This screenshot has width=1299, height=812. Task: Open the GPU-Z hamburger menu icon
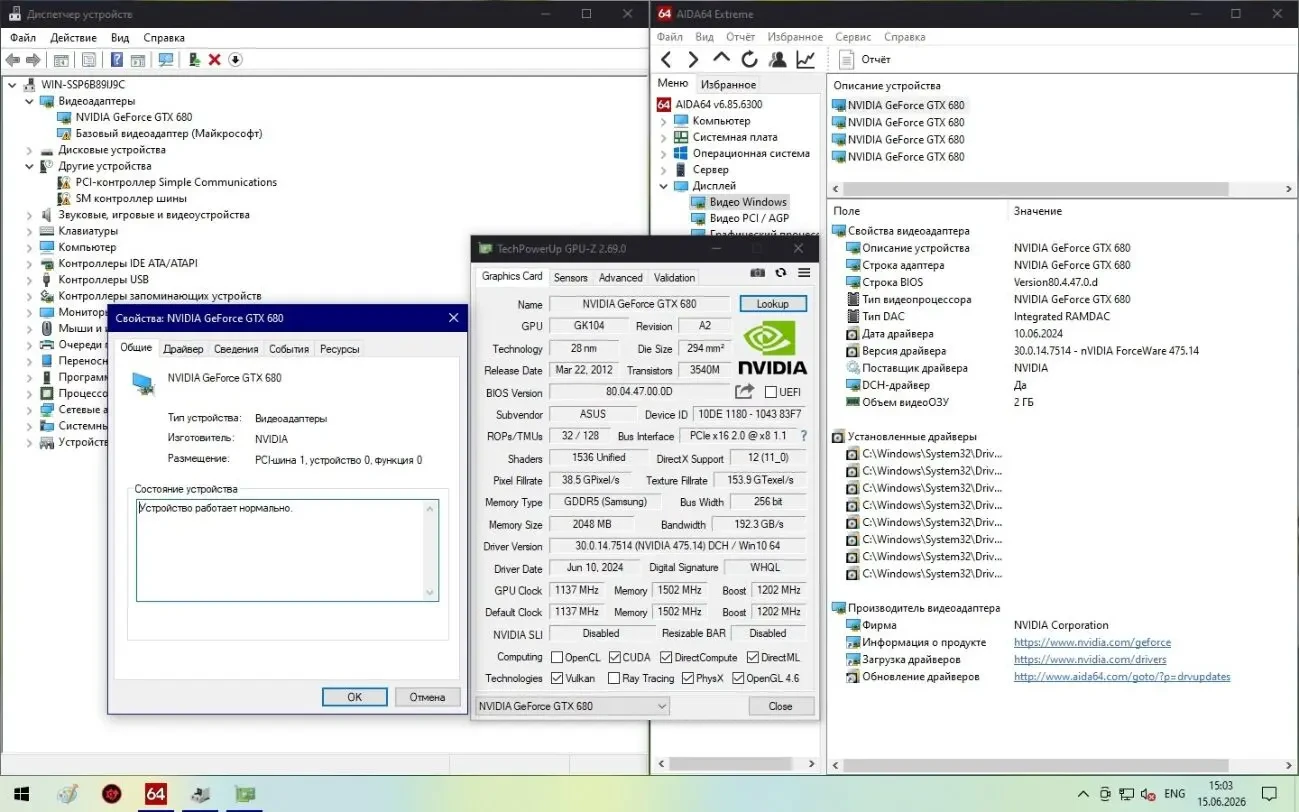pos(804,273)
